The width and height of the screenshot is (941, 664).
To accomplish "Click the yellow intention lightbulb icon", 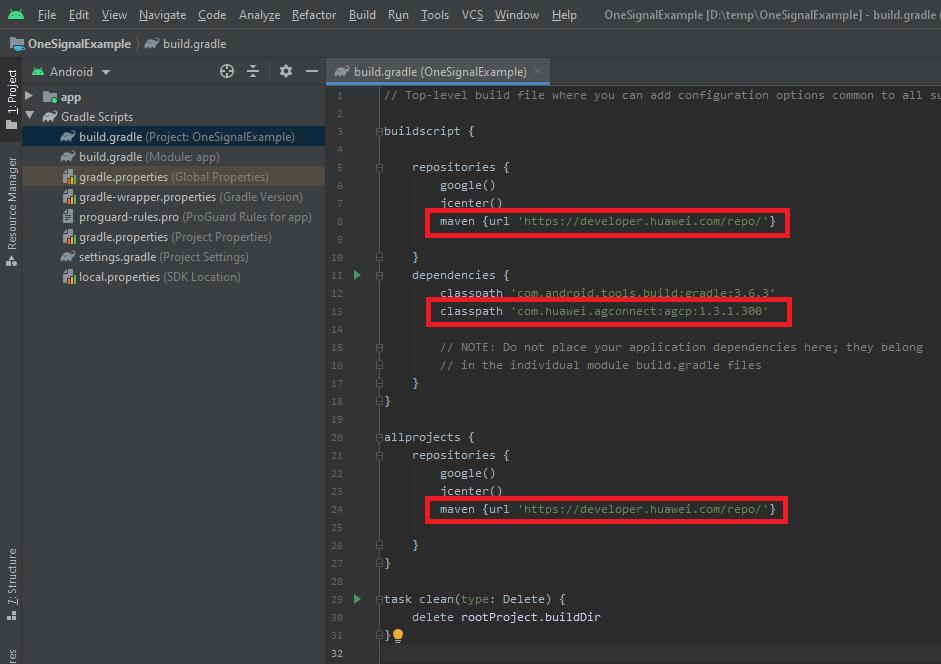I will coord(397,635).
